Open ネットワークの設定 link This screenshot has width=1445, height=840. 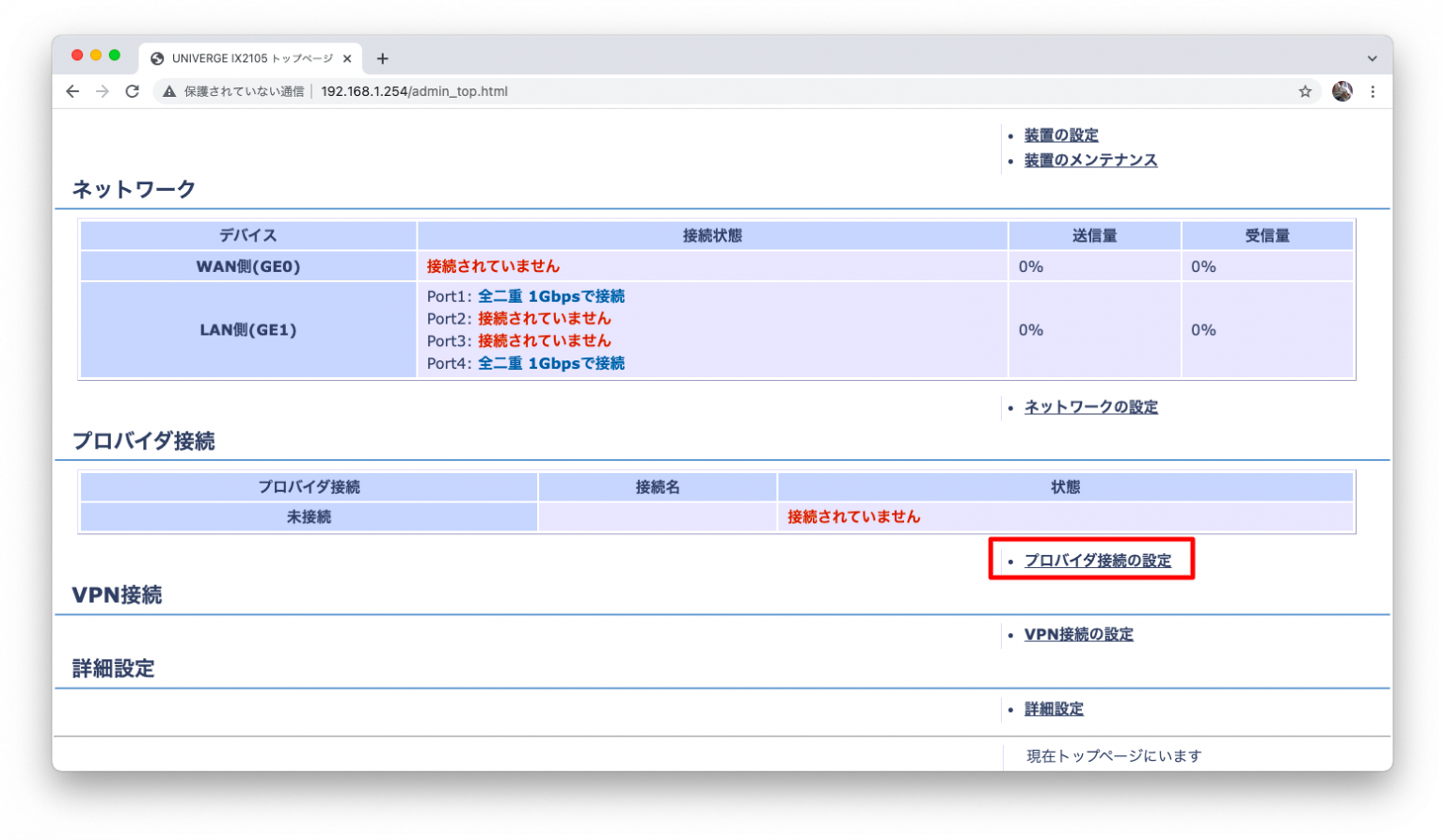point(1090,406)
